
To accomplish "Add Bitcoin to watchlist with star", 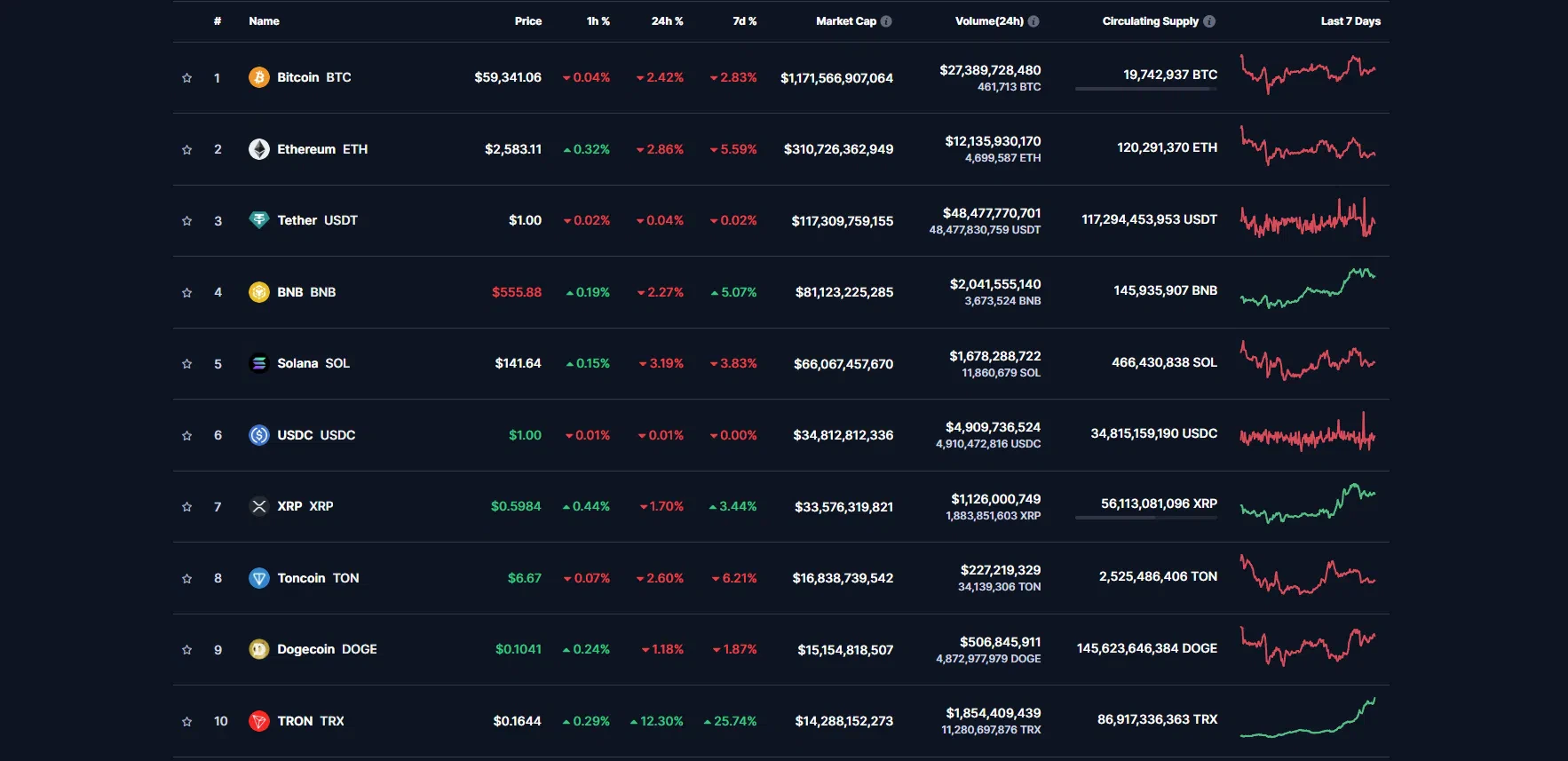I will (186, 78).
